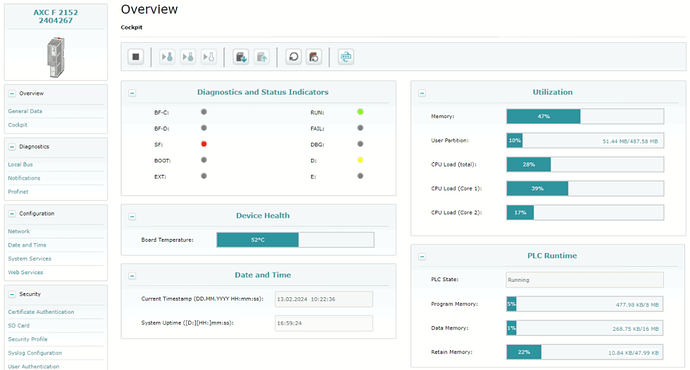Viewport: 690px width, 370px height.
Task: Open the Cockpit page link
Action: tap(18, 125)
